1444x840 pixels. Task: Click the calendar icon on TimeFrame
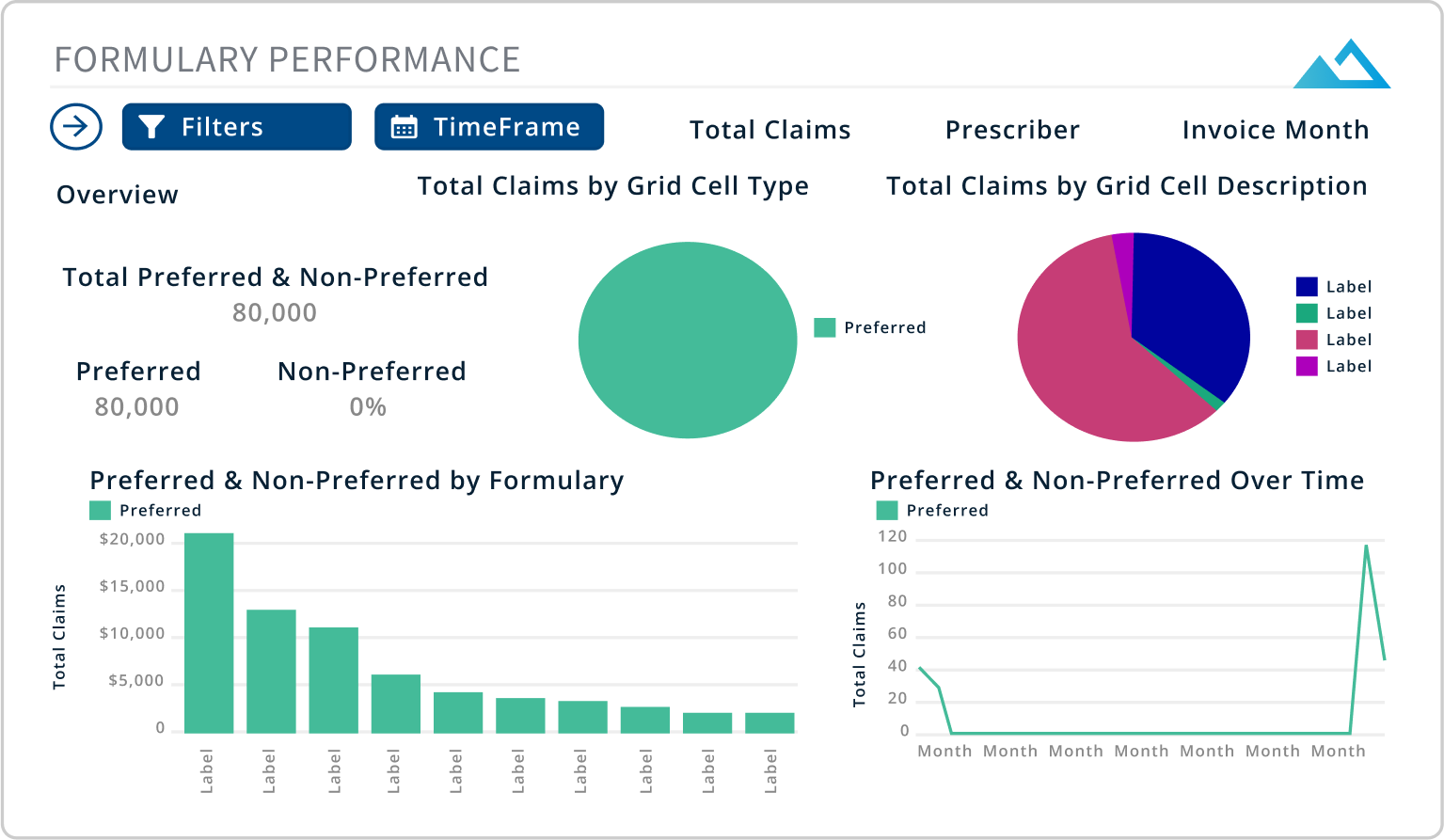coord(404,127)
